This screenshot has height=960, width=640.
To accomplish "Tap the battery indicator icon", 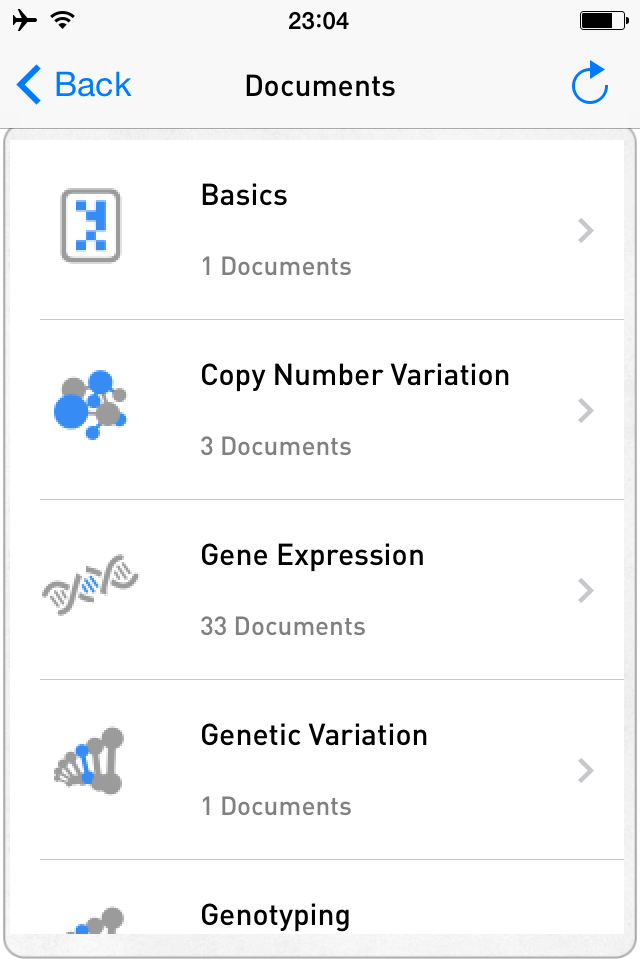I will point(602,20).
